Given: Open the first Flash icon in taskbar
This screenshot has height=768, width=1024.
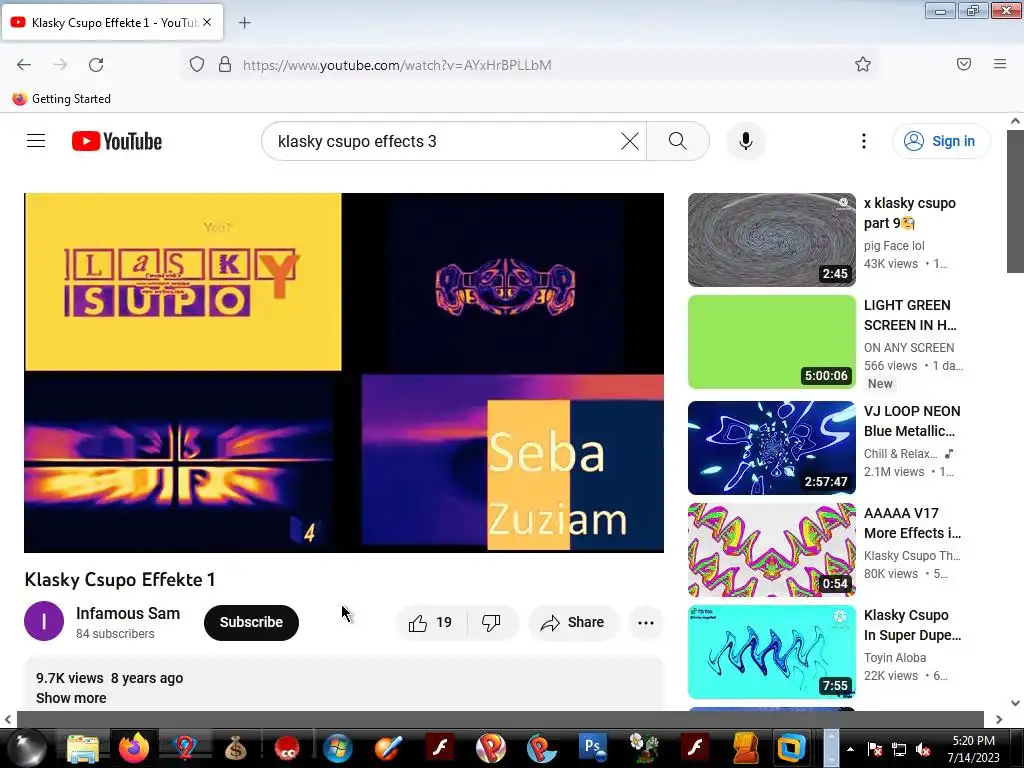Looking at the screenshot, I should point(440,748).
